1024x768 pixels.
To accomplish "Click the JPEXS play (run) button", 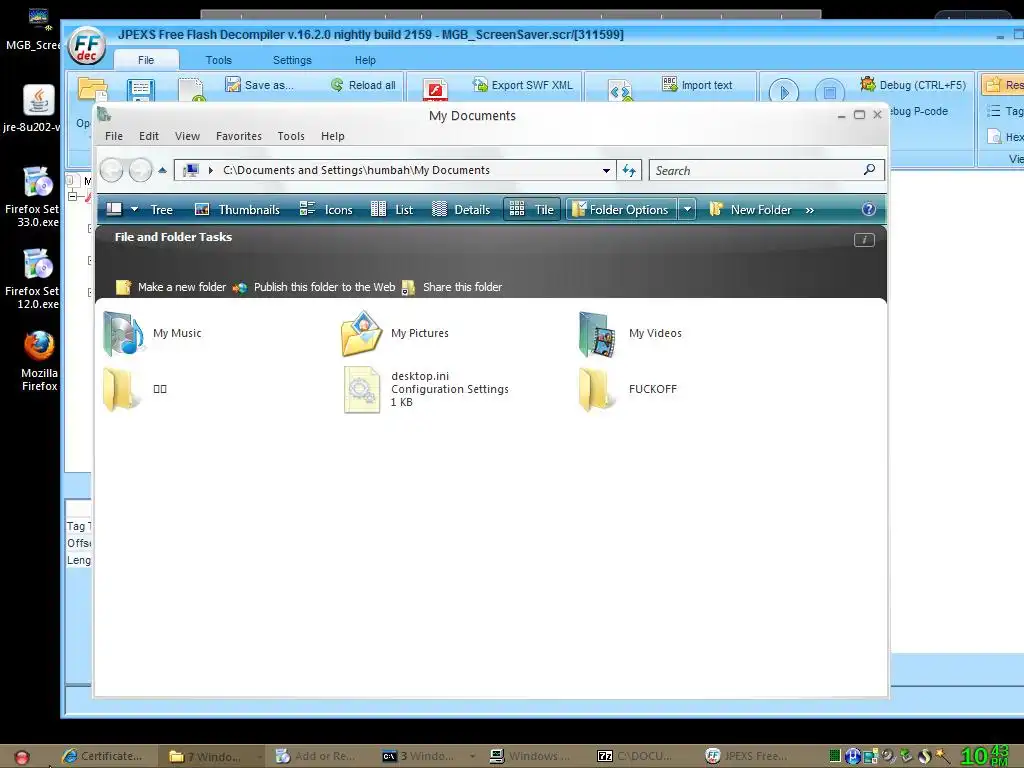I will tap(784, 92).
